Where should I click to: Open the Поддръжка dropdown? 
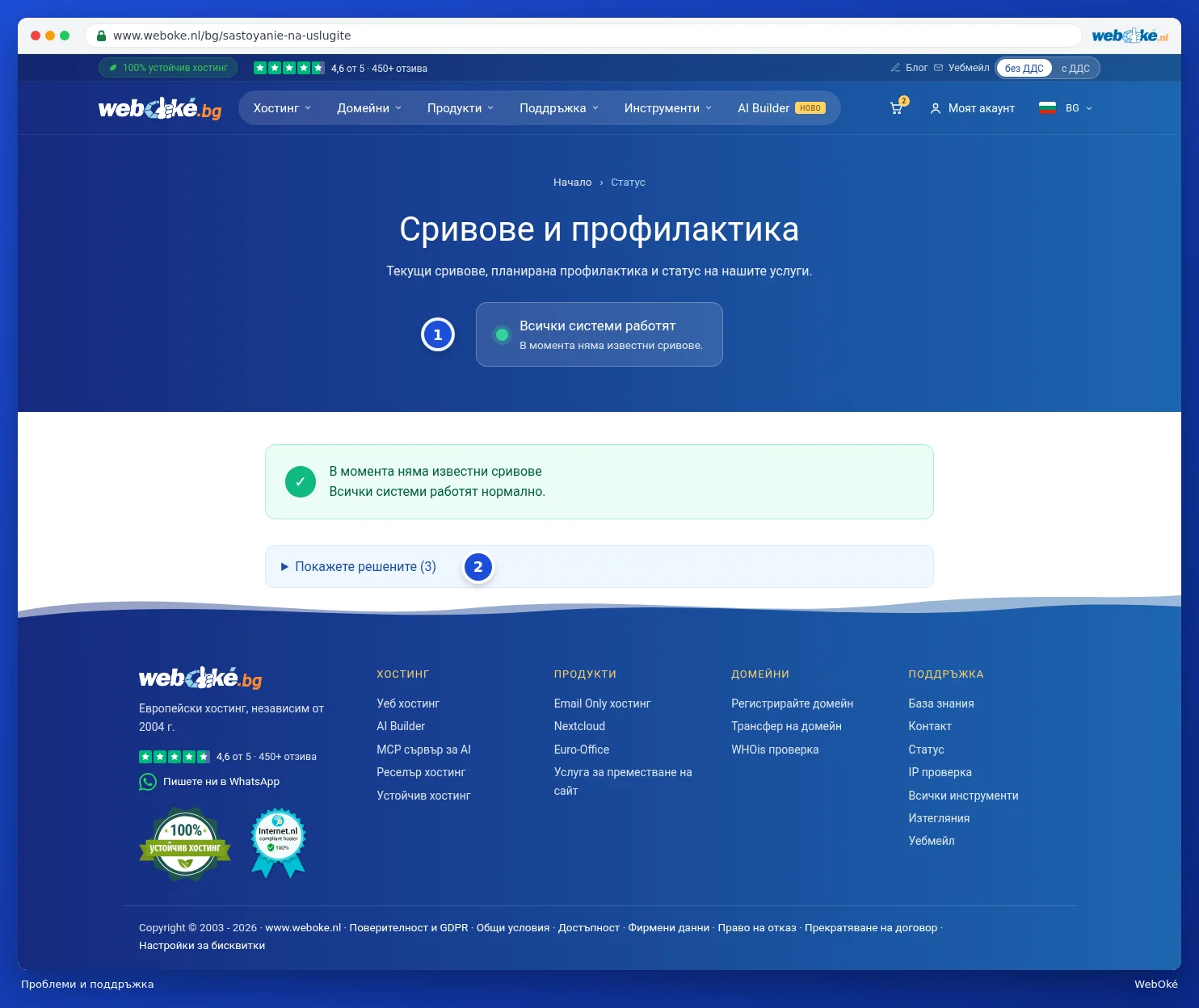point(559,108)
